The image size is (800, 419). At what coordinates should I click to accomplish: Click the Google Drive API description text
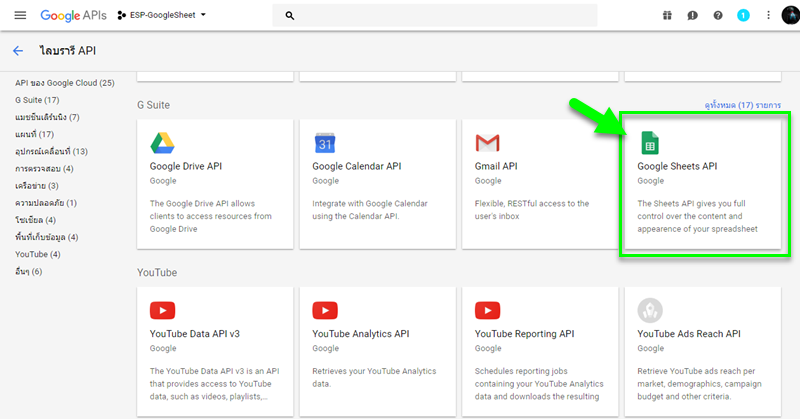pos(211,216)
